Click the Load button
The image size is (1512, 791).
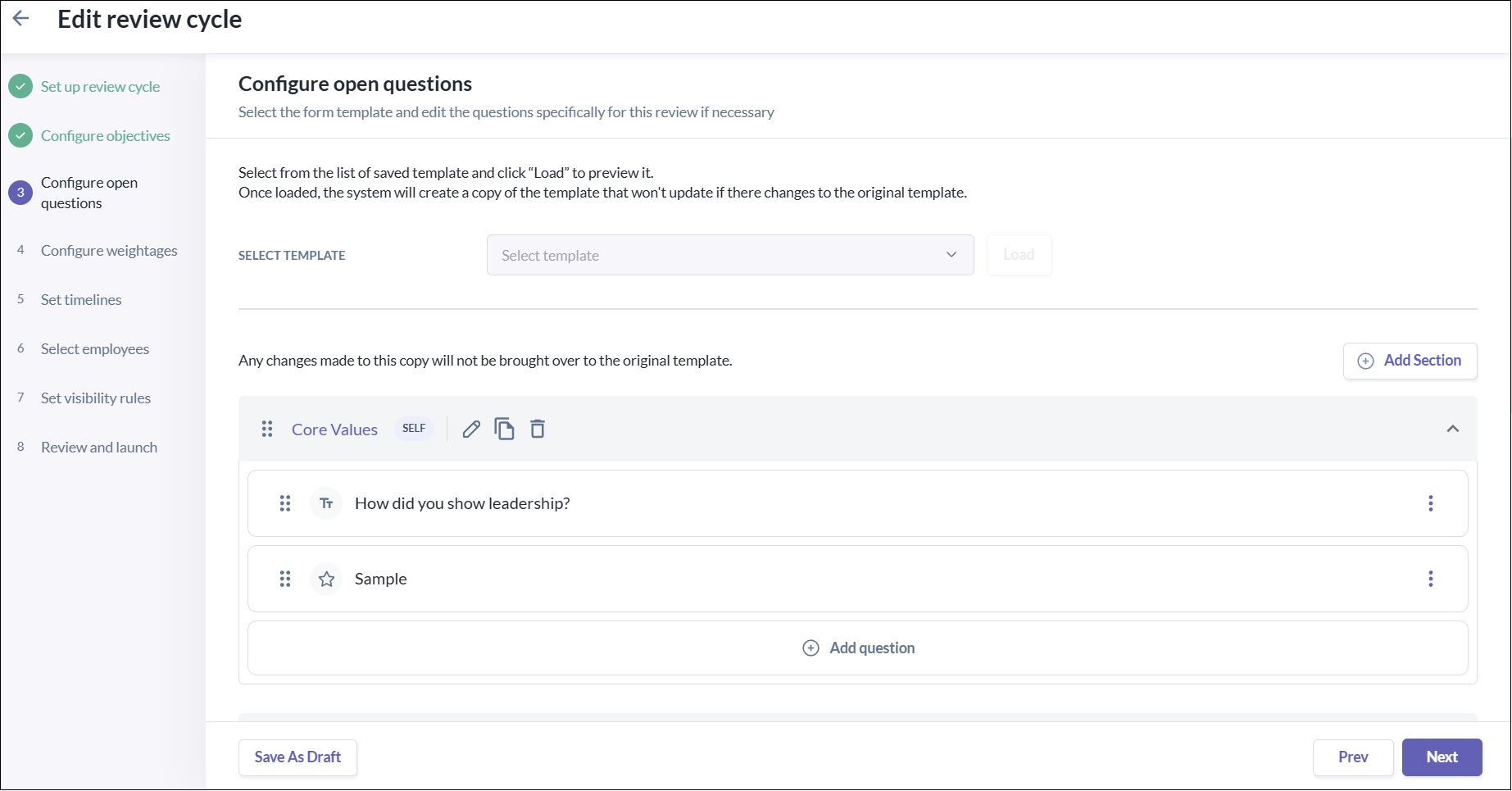(x=1019, y=255)
